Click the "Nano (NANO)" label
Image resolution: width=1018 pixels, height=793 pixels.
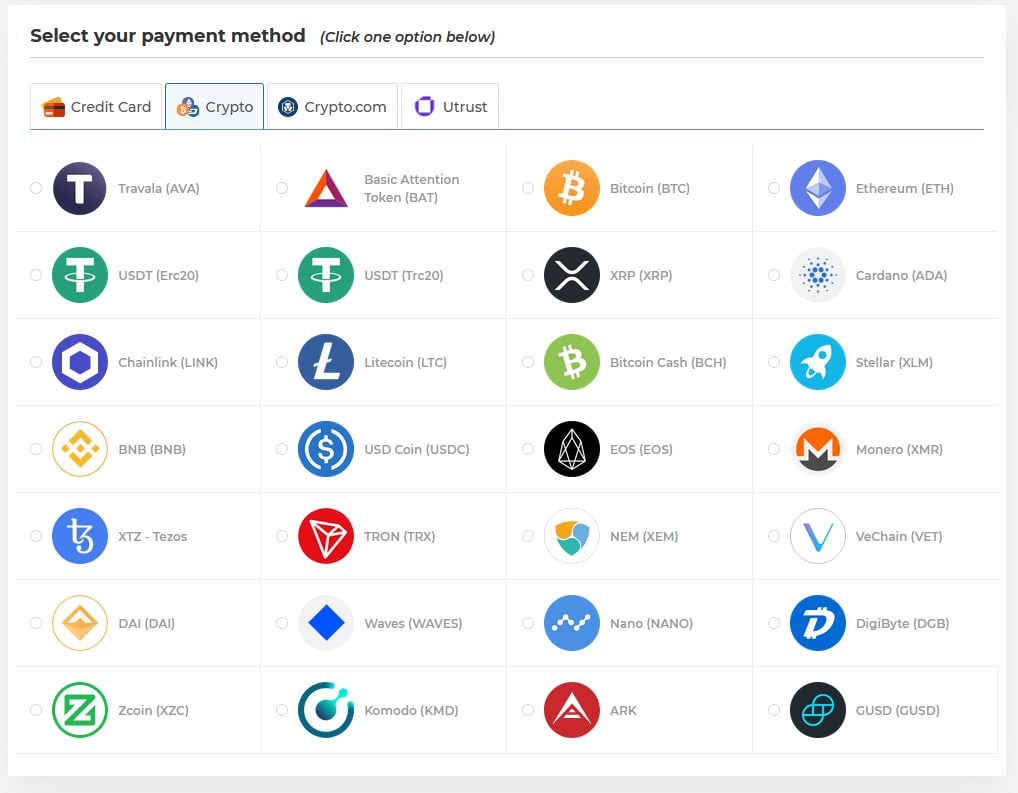(x=651, y=623)
